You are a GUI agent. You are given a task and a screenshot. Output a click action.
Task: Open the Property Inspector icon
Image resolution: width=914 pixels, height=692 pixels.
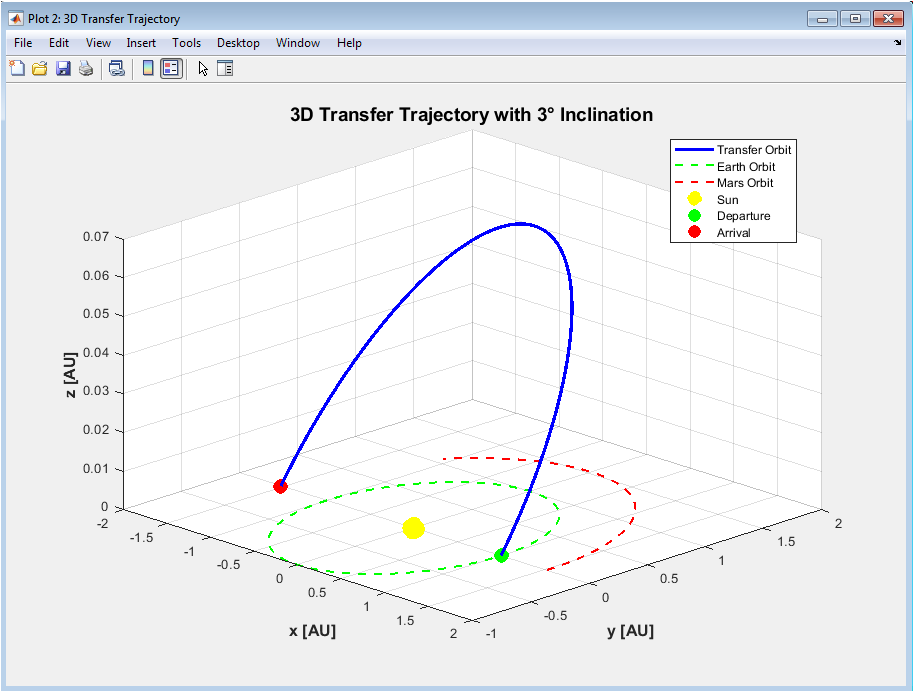pyautogui.click(x=225, y=68)
